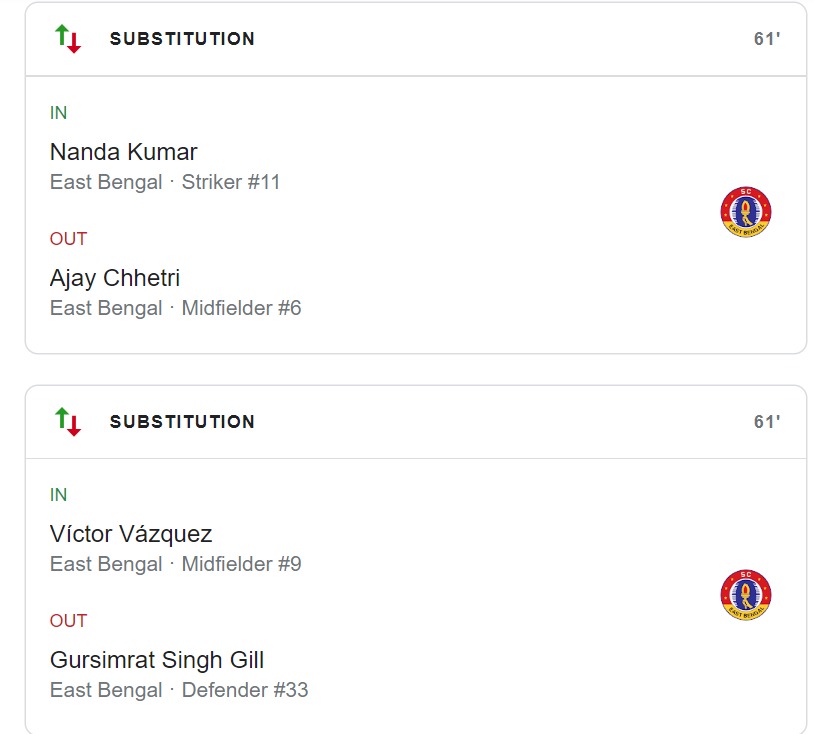Select the SUBSTITUTION heading of the Nanda Kumar card
Image resolution: width=814 pixels, height=734 pixels.
pos(182,39)
